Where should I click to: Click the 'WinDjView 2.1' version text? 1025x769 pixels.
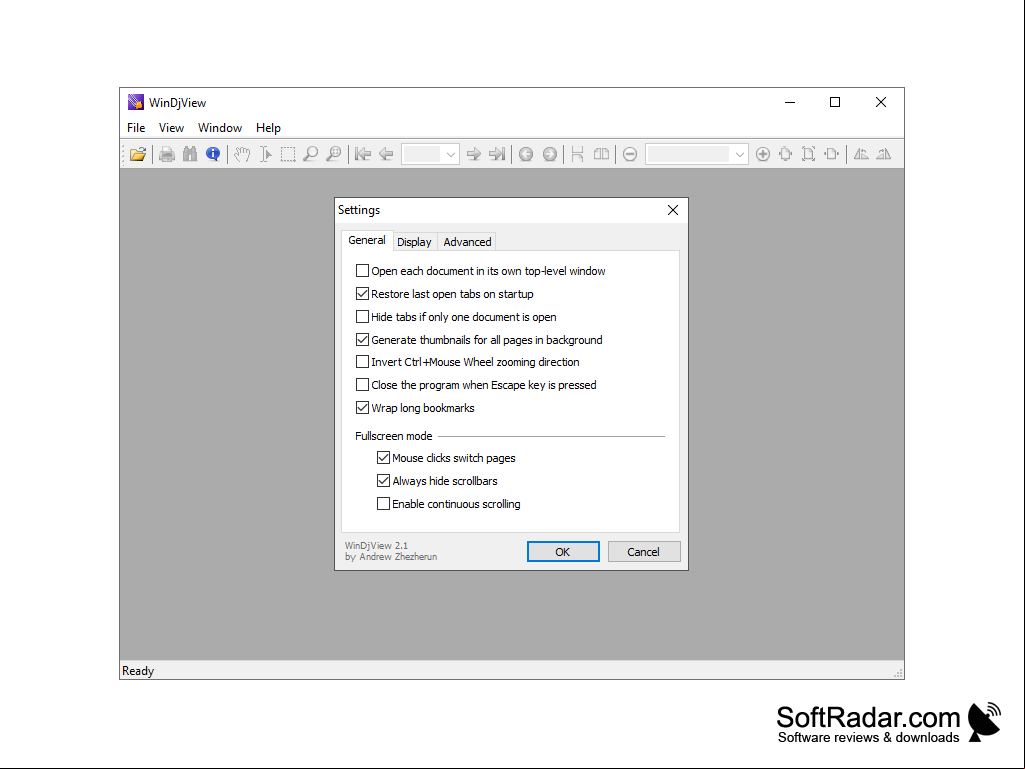(x=377, y=545)
